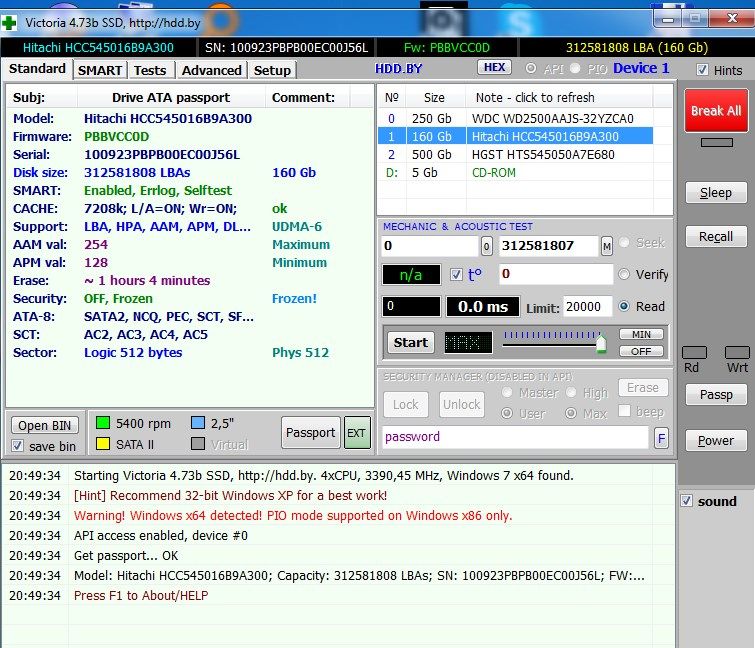This screenshot has height=648, width=755.
Task: Click the Rd indicator box
Action: coord(694,352)
